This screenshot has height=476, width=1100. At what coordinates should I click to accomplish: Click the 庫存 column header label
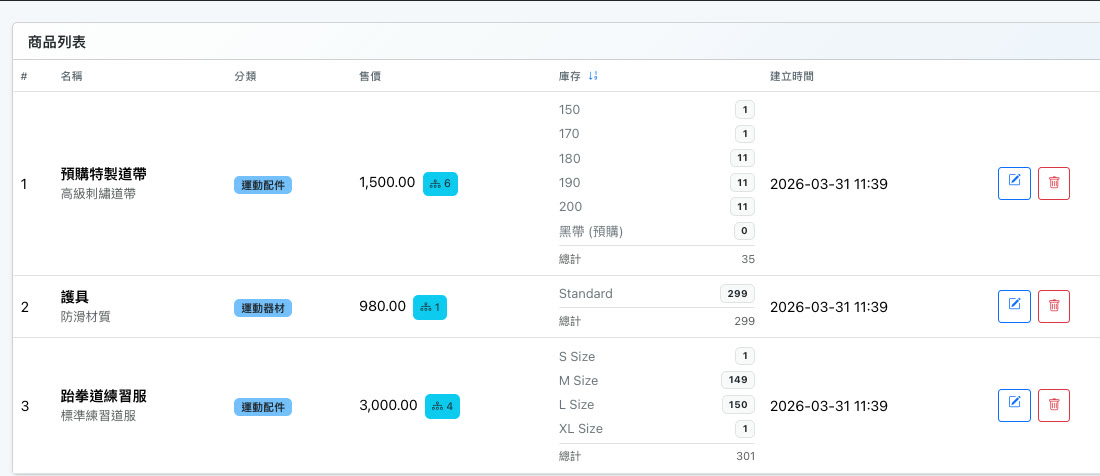click(x=570, y=76)
